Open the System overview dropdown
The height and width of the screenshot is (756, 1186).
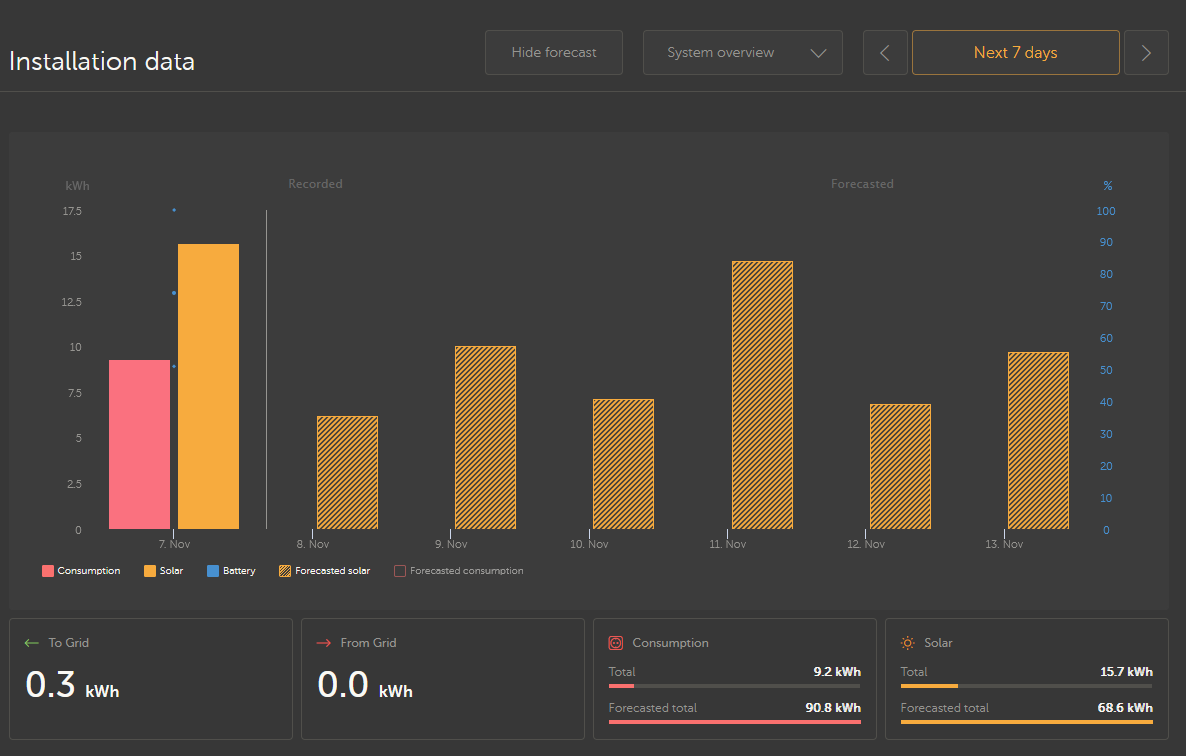[721, 53]
